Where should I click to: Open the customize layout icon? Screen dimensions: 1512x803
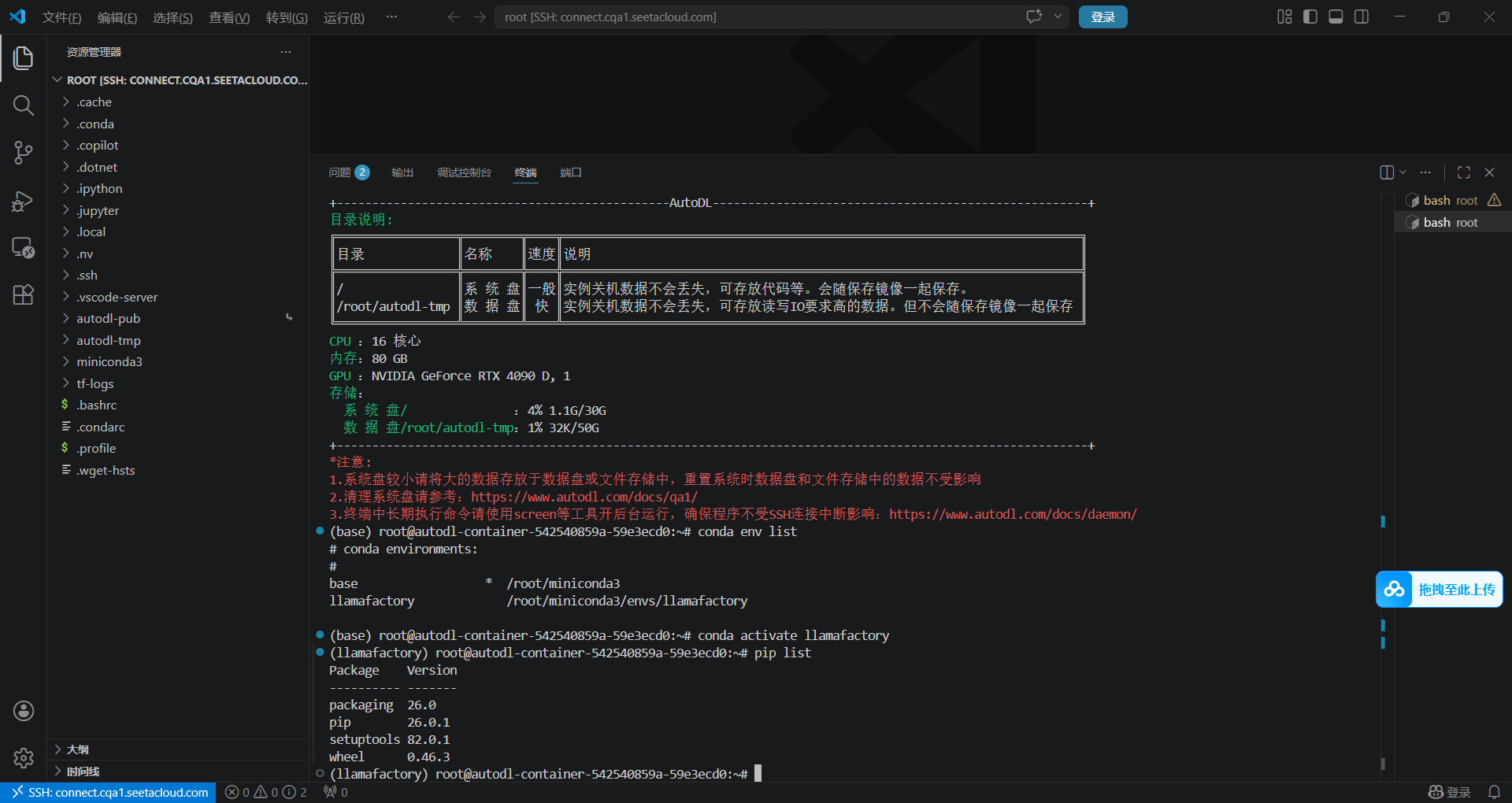pos(1284,17)
